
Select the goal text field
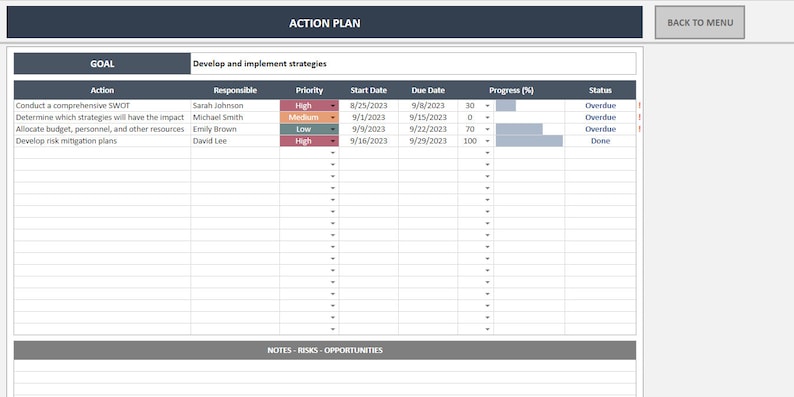point(413,64)
